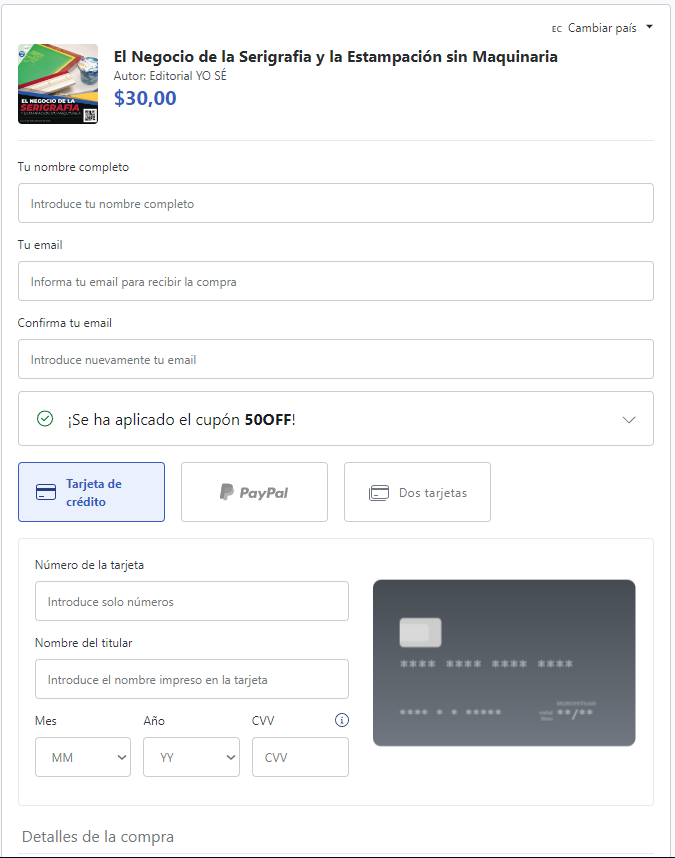Click the card chip on the card preview
Screen dimensions: 675x858
click(420, 633)
